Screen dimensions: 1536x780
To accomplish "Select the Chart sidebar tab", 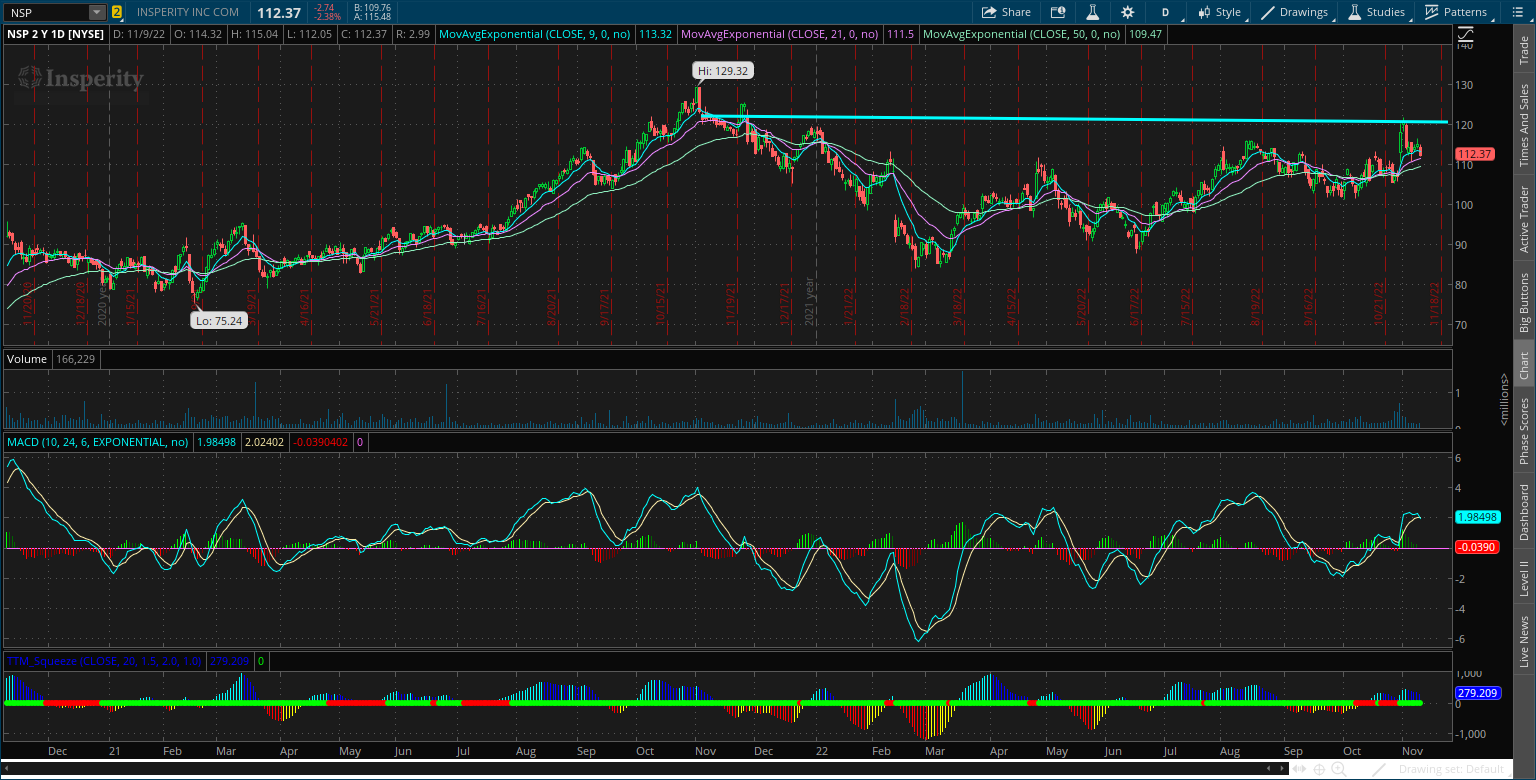I will [x=1524, y=366].
